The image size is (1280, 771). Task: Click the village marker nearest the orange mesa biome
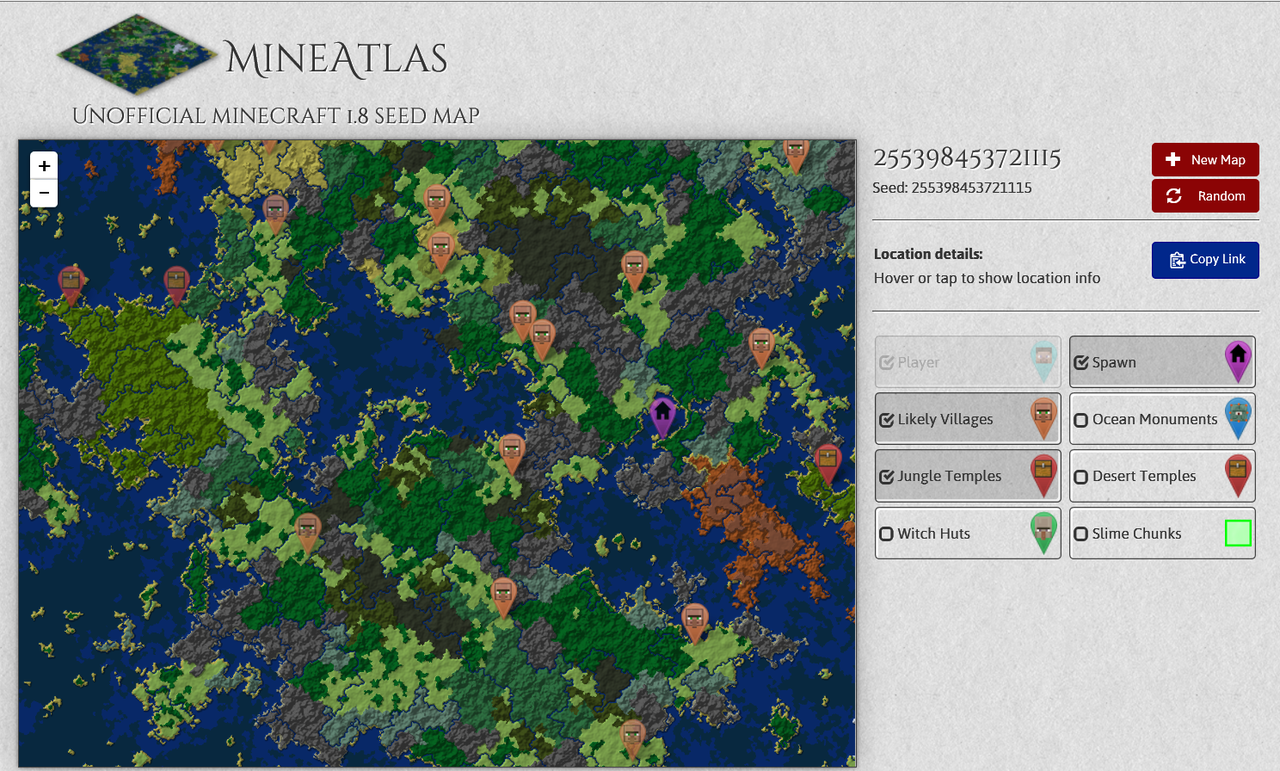coord(695,623)
